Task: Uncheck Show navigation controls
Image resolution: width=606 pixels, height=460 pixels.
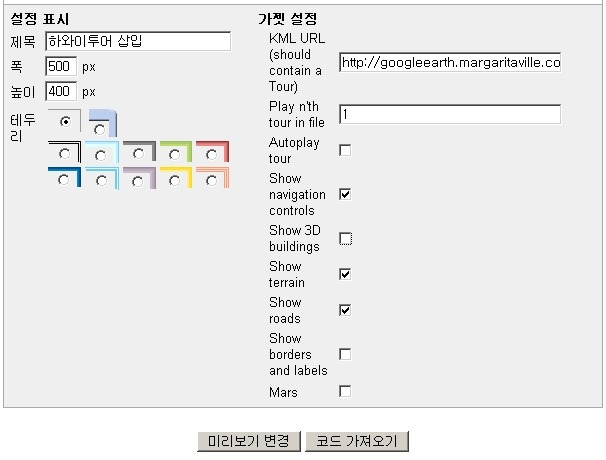Action: tap(345, 194)
